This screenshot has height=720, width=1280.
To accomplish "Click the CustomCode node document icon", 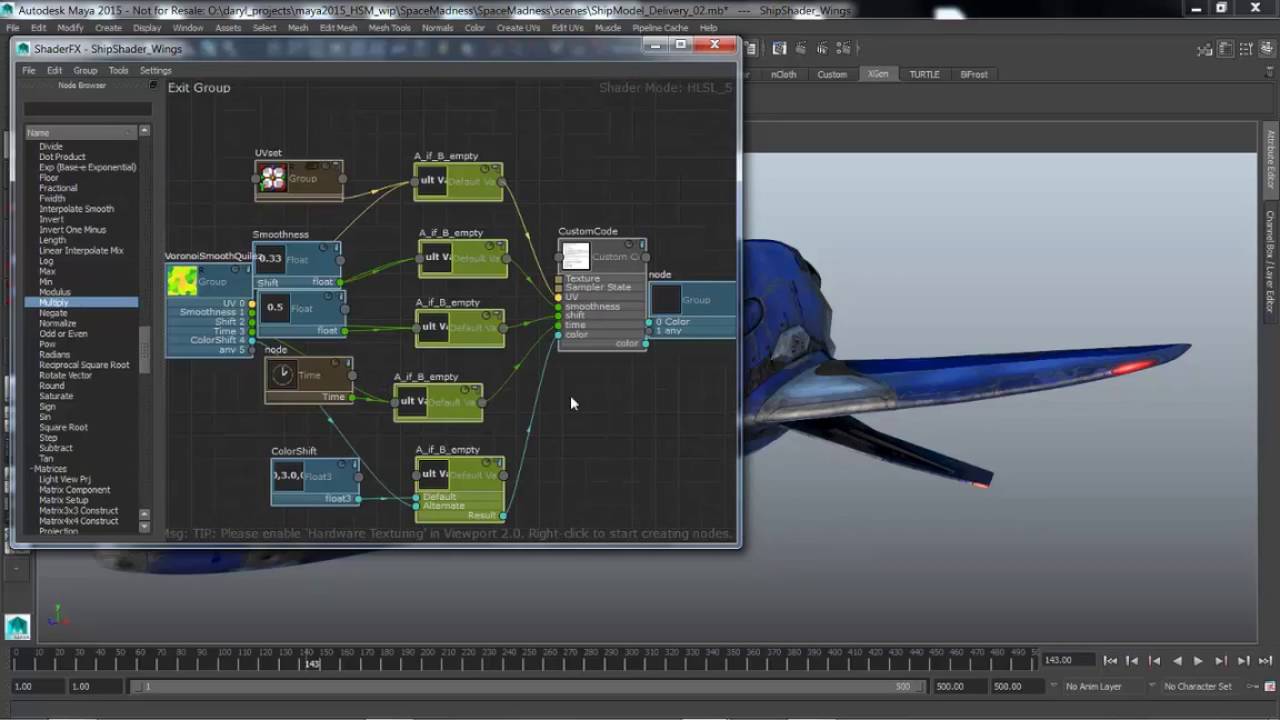I will tap(575, 256).
